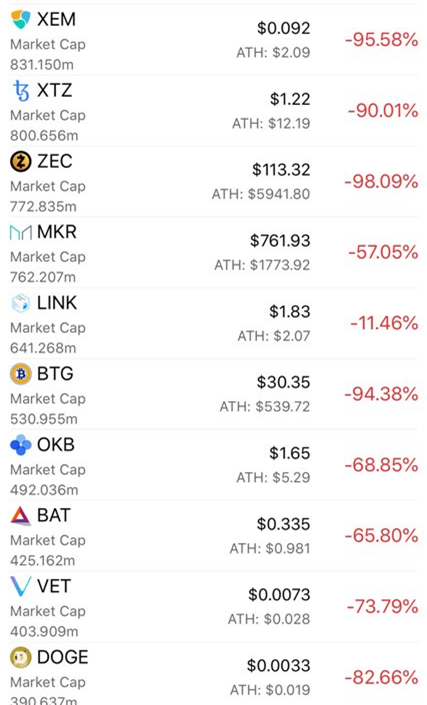Tap the Dogecoin DOGE coin icon
Image resolution: width=427 pixels, height=705 pixels.
[x=21, y=657]
